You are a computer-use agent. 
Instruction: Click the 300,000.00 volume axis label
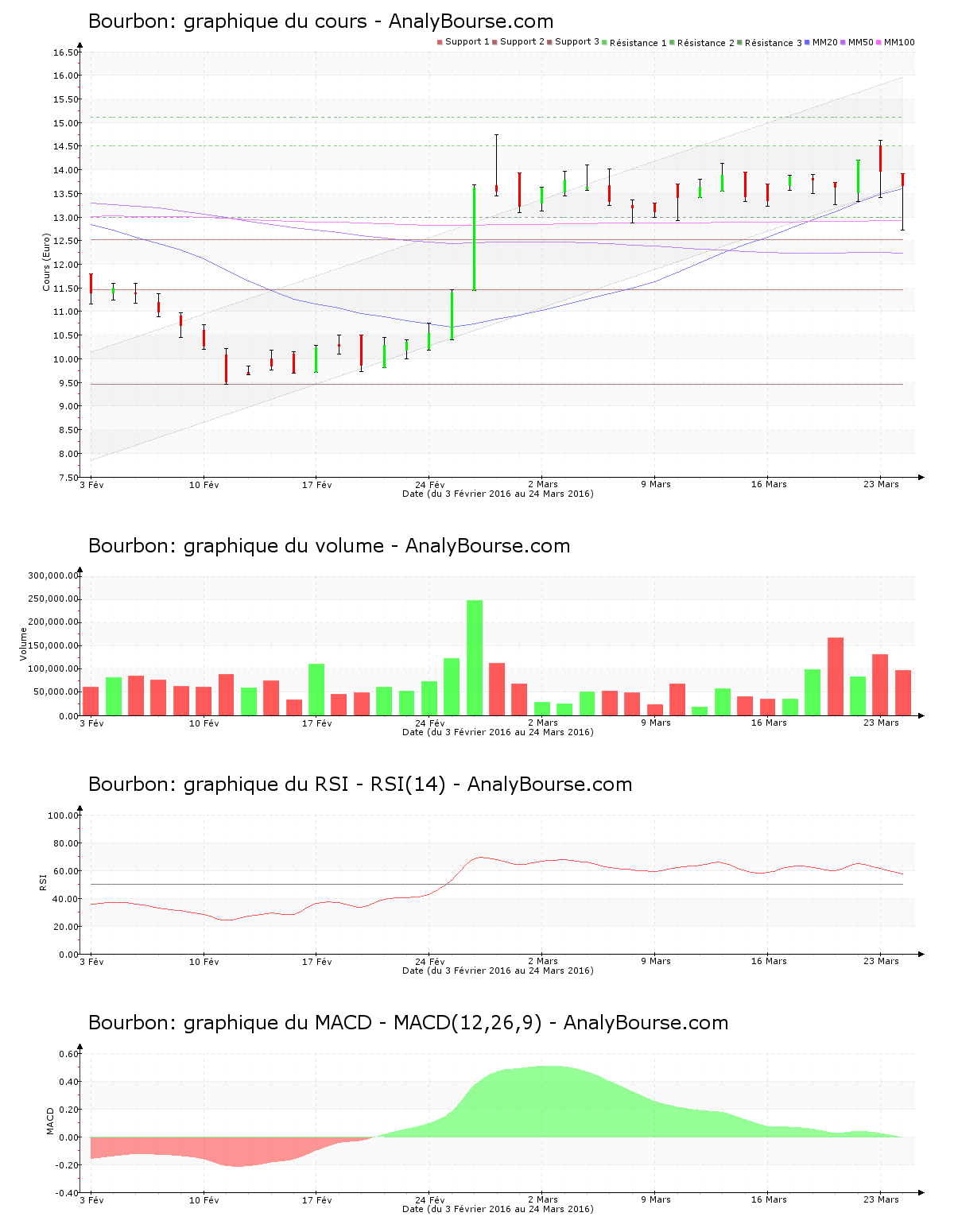53,575
